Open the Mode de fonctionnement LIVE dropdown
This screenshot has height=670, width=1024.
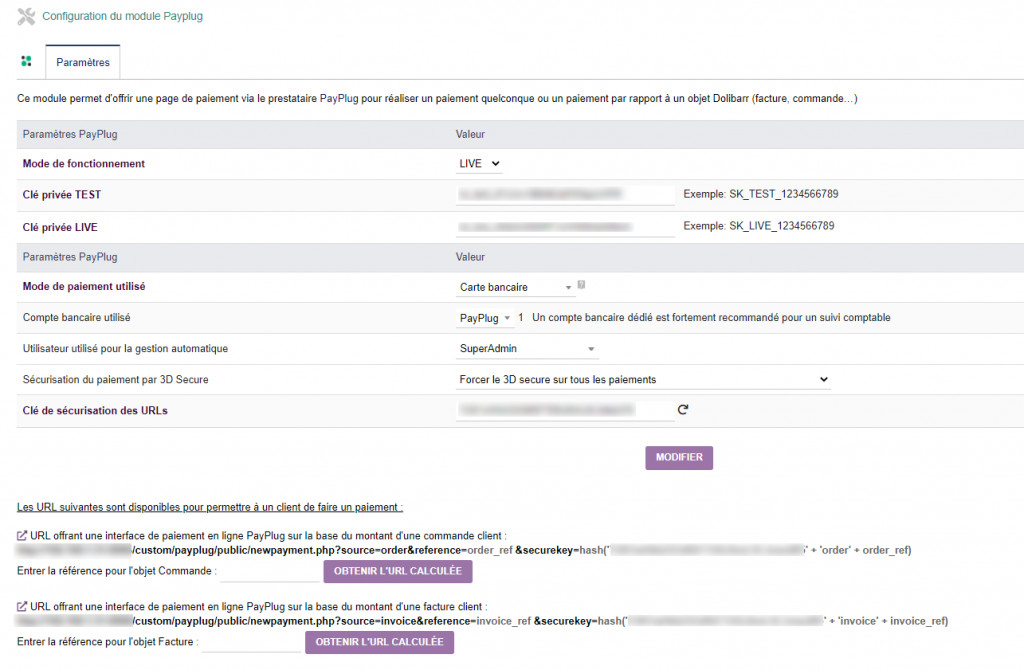pyautogui.click(x=479, y=164)
